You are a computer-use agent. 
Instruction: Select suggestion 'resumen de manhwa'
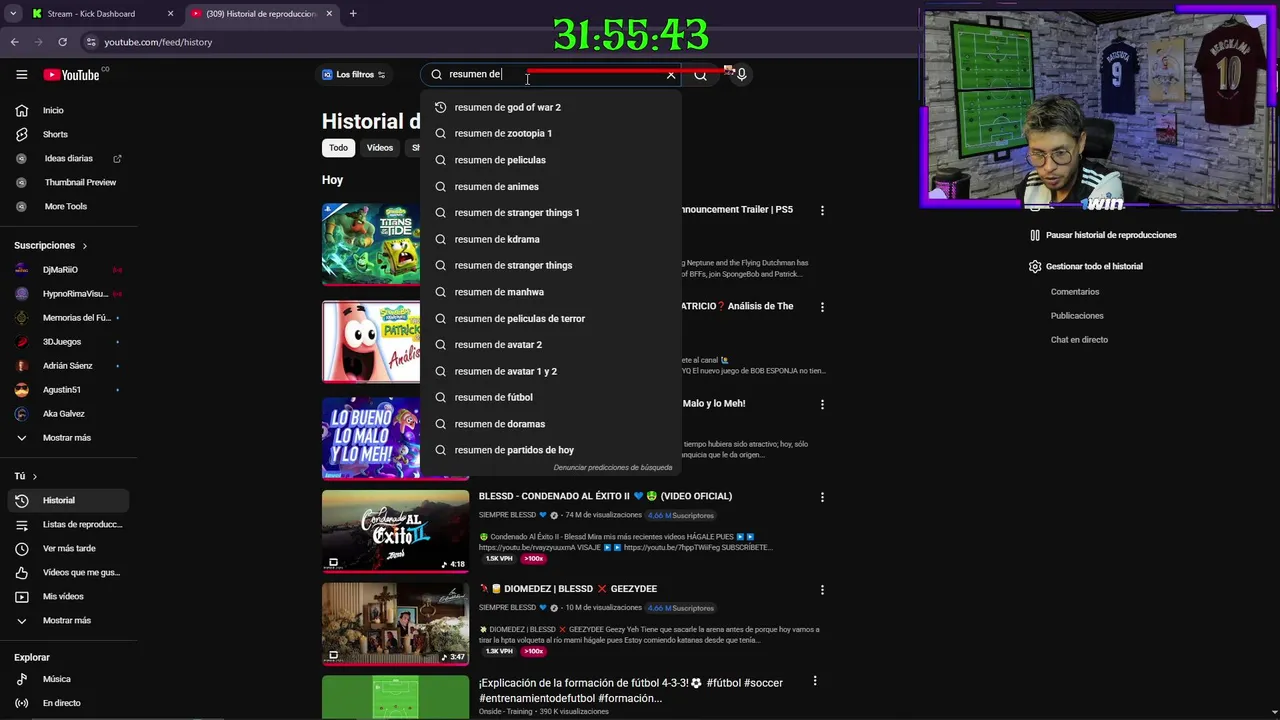(551, 292)
